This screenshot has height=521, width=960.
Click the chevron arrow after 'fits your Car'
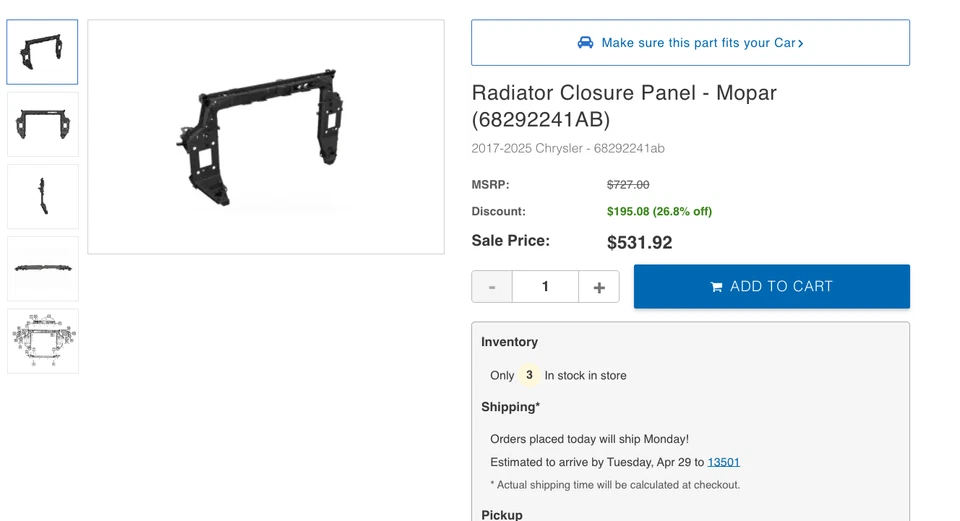[801, 44]
